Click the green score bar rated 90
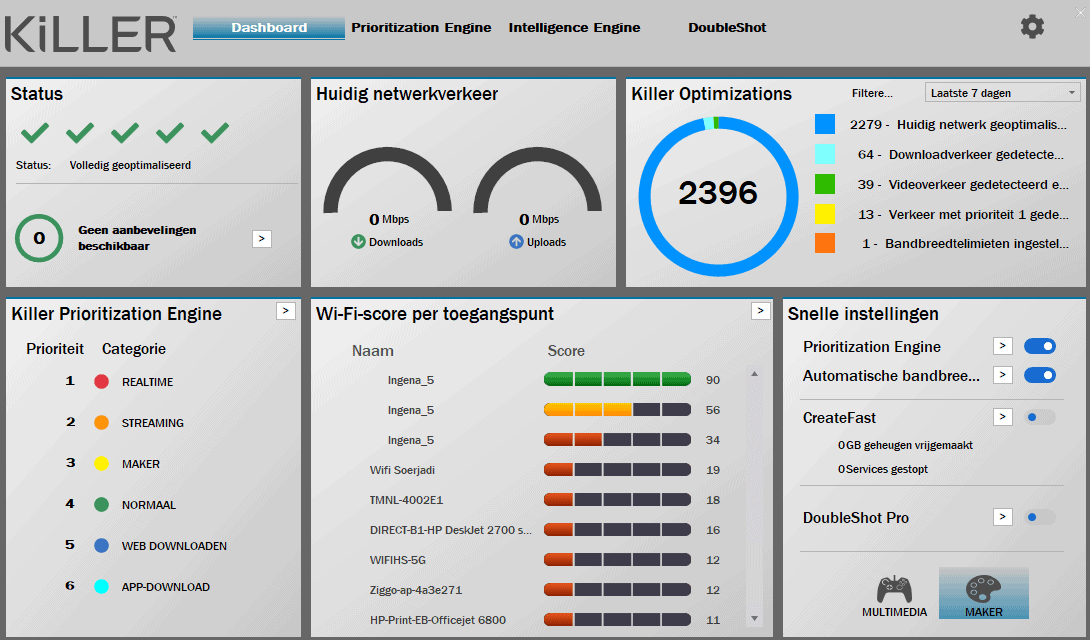Screen dimensions: 1090x640 click(x=617, y=379)
